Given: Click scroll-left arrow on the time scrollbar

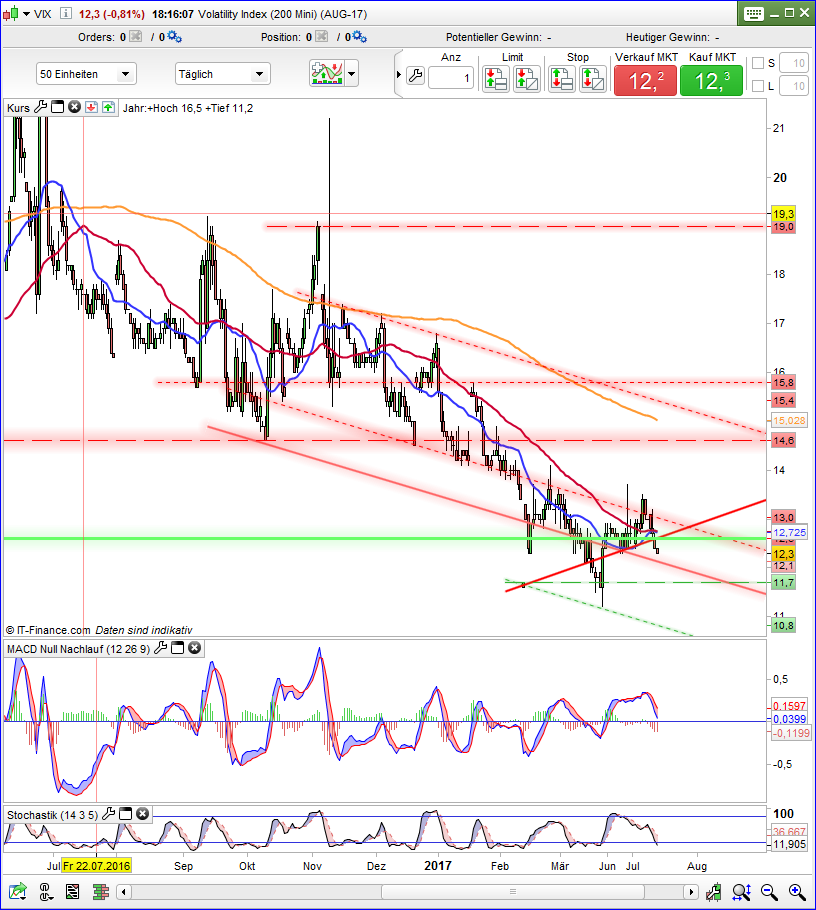Looking at the screenshot, I should [123, 891].
